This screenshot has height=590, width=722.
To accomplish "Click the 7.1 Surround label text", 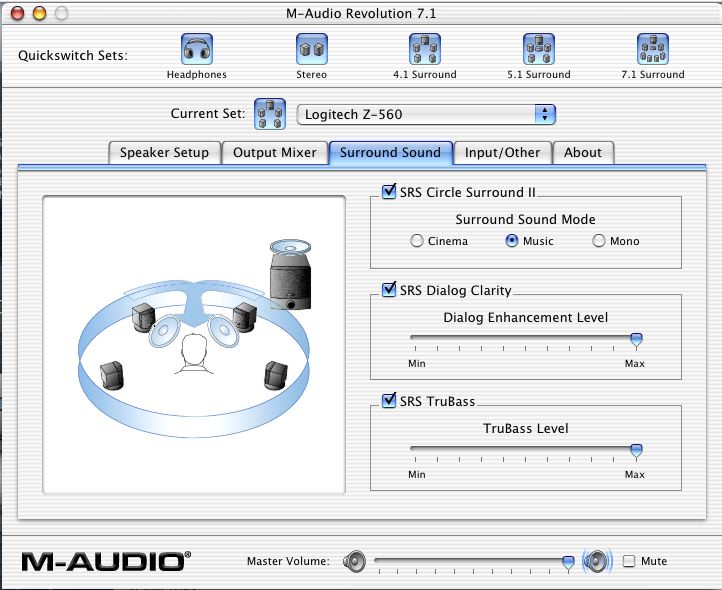I will [x=652, y=75].
